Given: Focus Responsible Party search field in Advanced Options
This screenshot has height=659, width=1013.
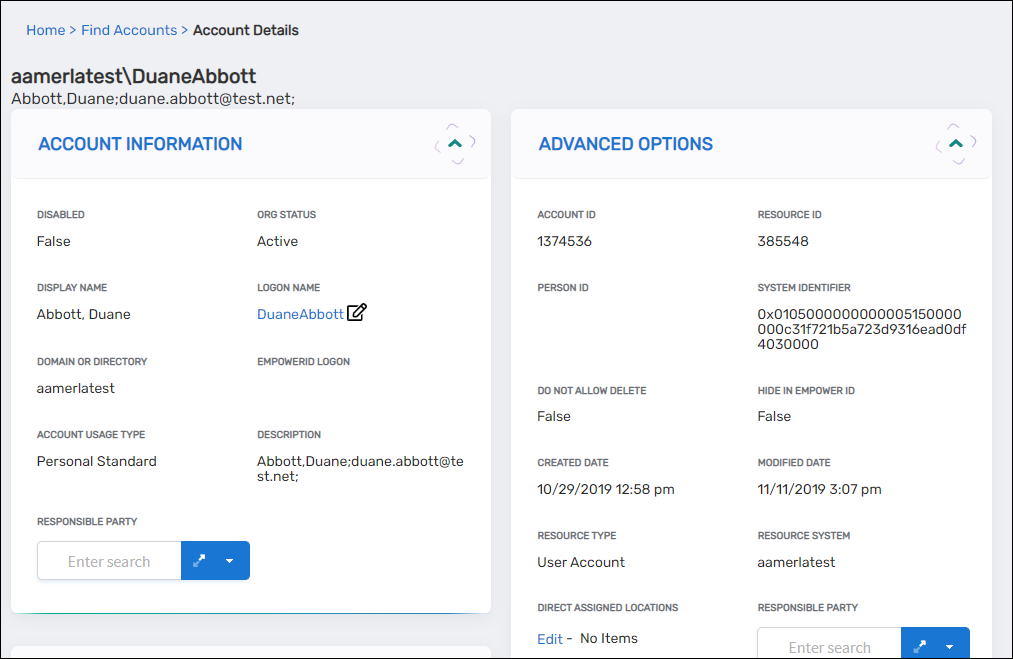Looking at the screenshot, I should click(x=829, y=647).
